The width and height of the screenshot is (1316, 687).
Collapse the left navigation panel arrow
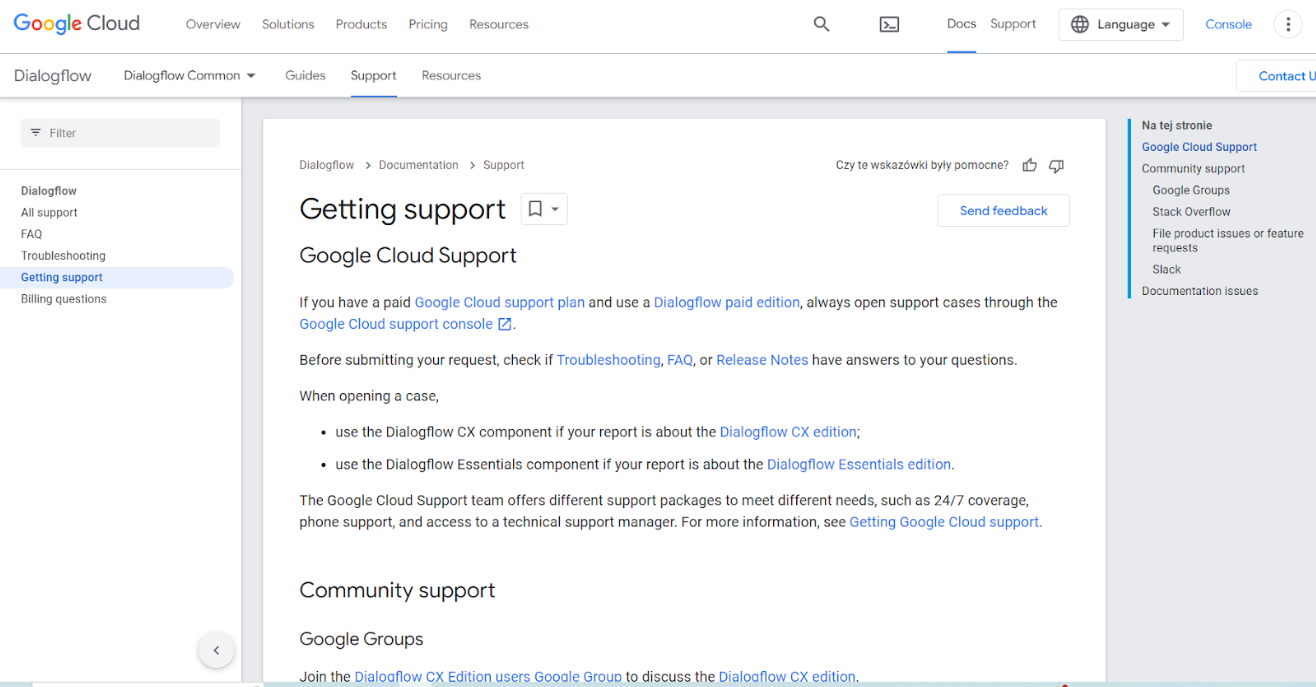(216, 650)
